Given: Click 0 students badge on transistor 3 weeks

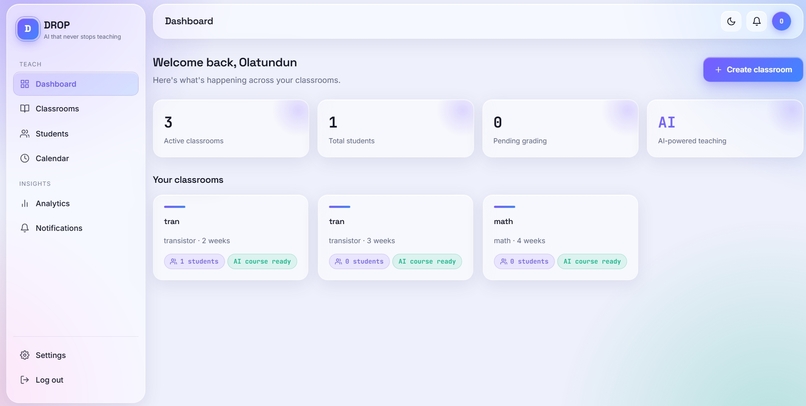Looking at the screenshot, I should pos(359,262).
